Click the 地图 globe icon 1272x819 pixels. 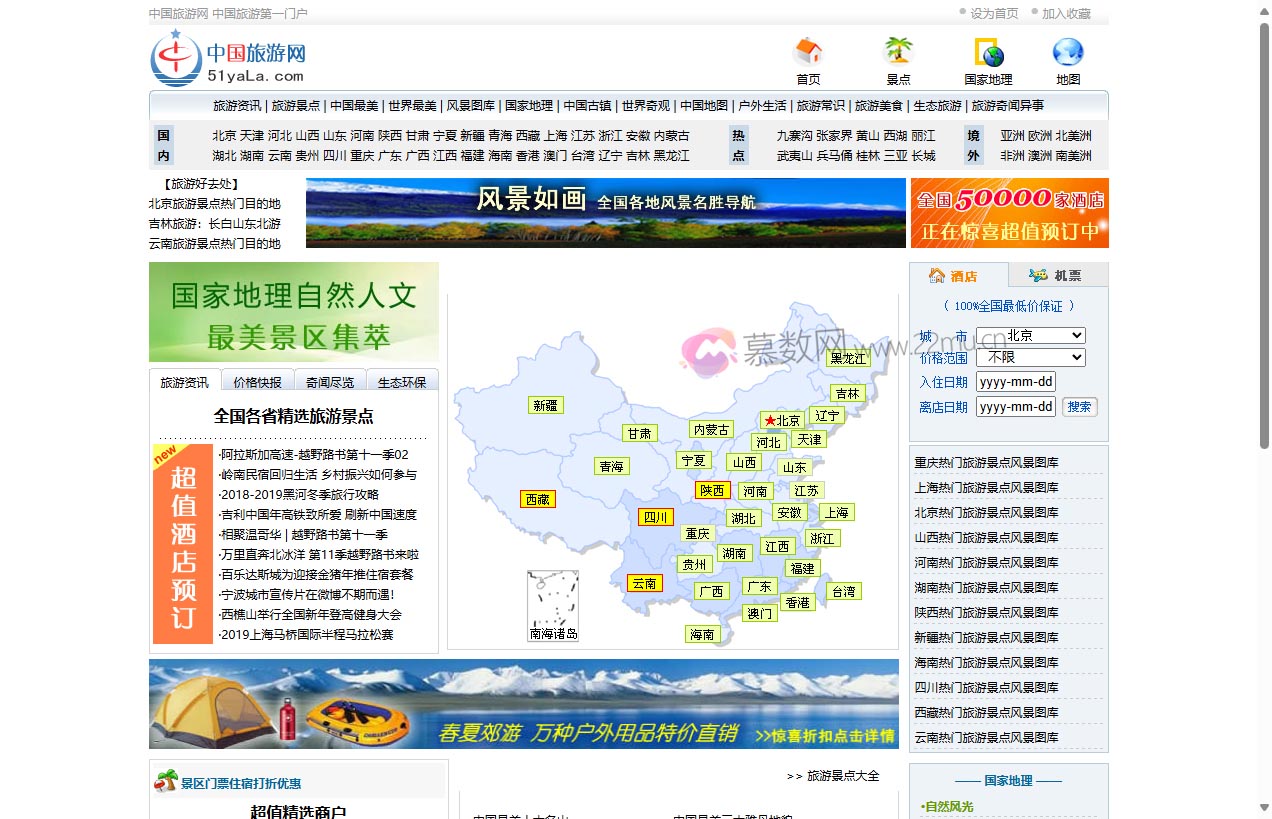coord(1066,52)
